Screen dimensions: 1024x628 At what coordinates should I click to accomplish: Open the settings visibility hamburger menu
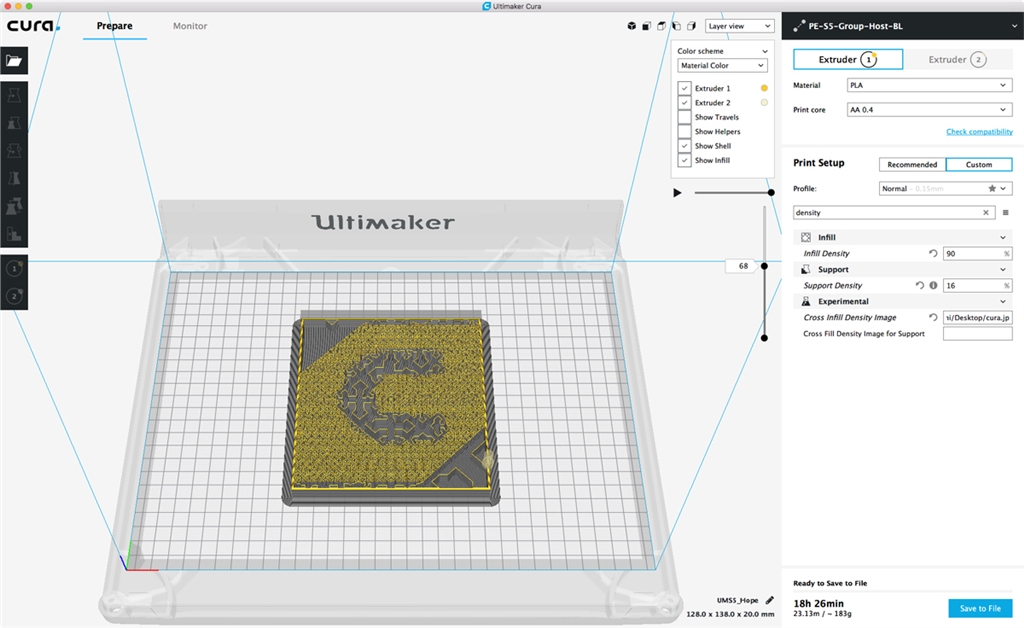tap(1005, 213)
